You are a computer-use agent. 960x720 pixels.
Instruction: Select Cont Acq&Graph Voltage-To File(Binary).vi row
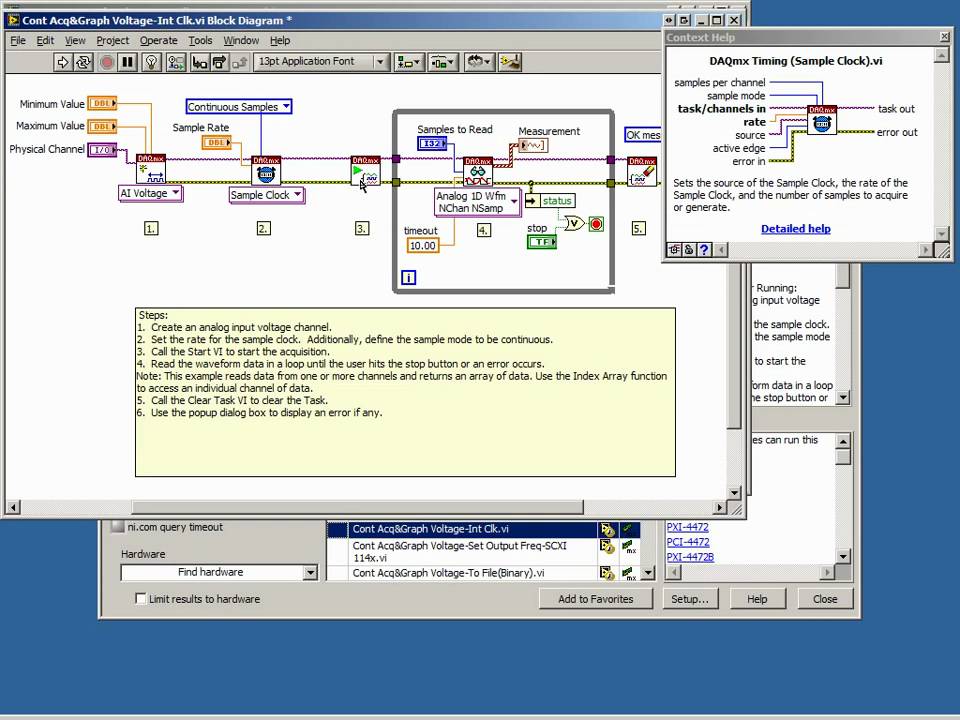coord(483,573)
